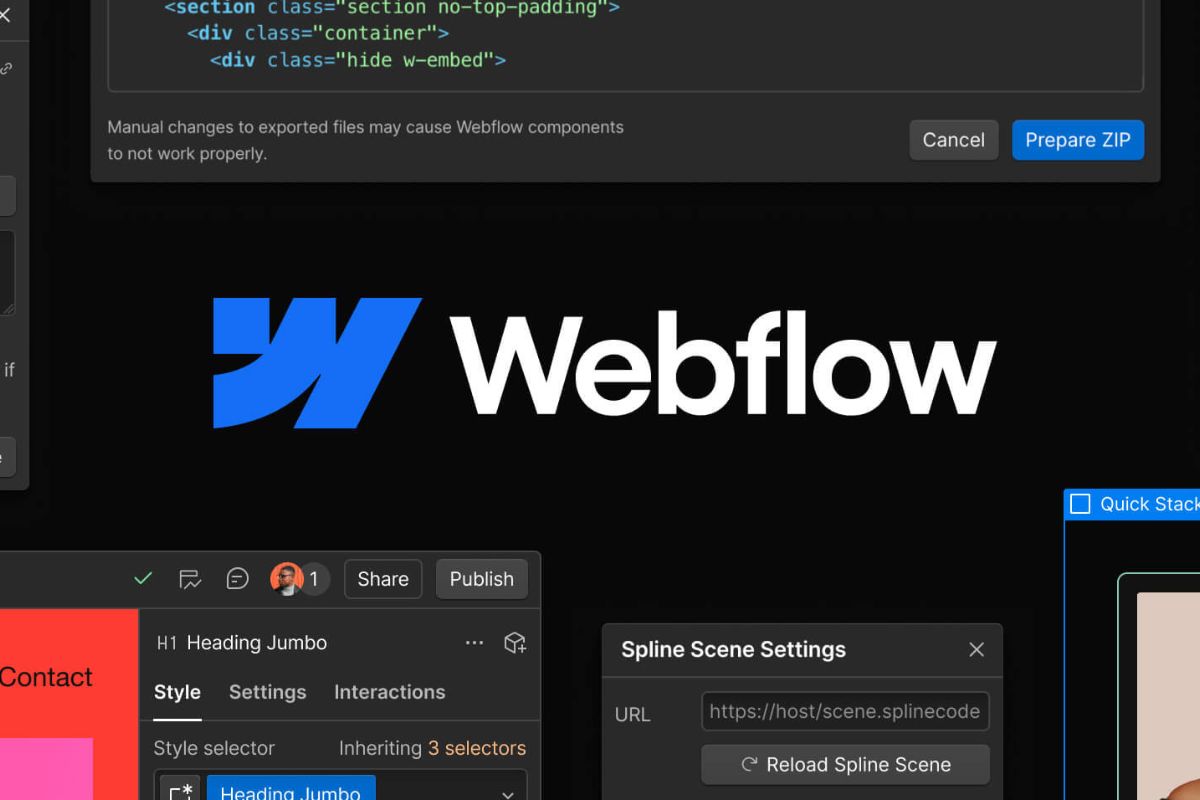Click the Contact link on the red canvas
1200x800 pixels.
tap(46, 677)
